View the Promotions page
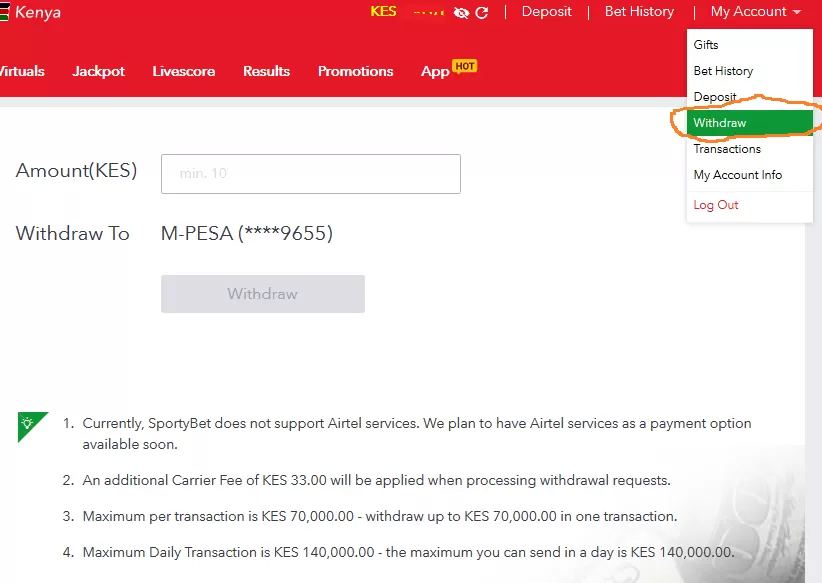The height and width of the screenshot is (583, 822). pos(355,71)
